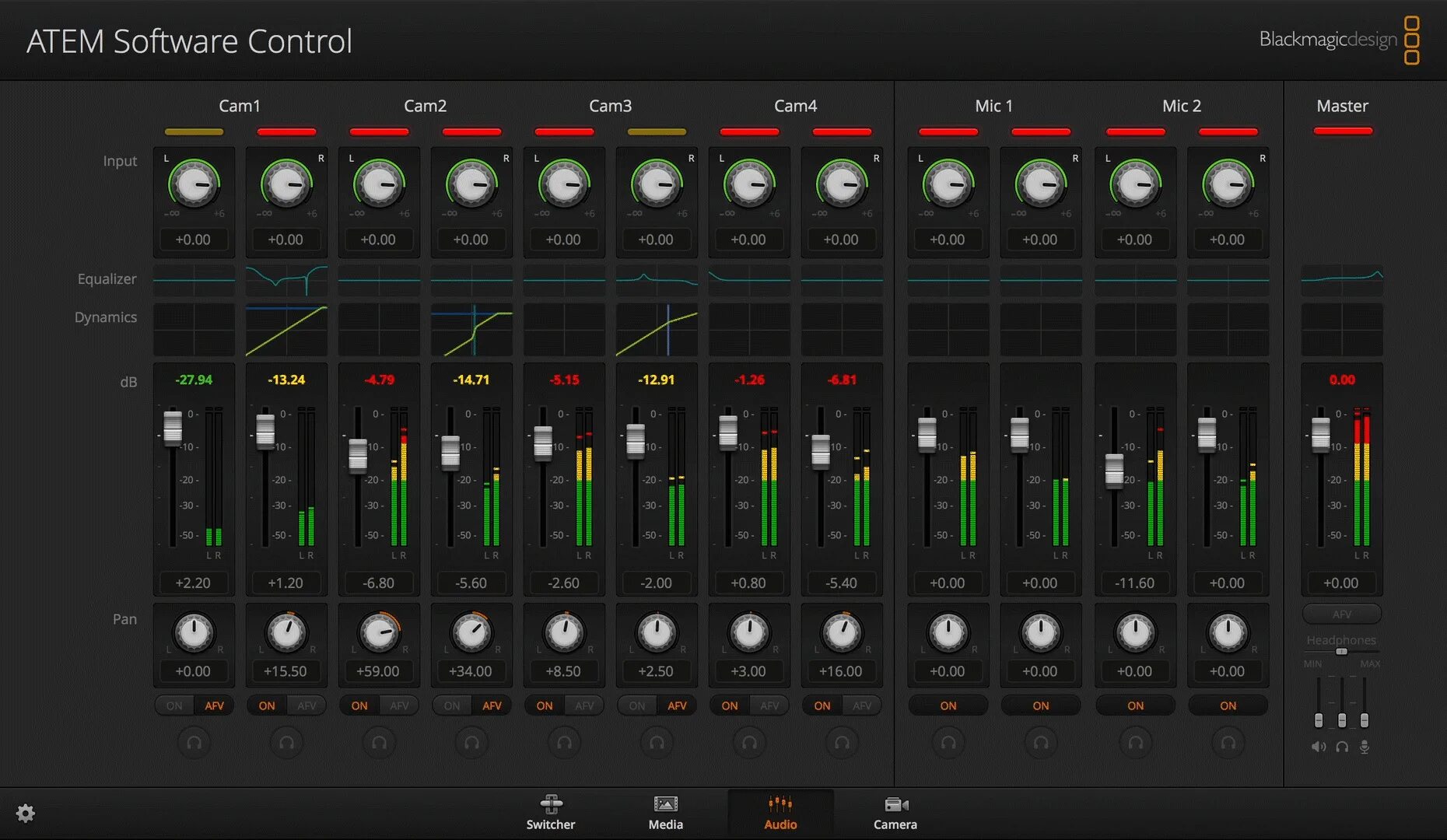Click the speaker icon under Master section
This screenshot has width=1447, height=840.
(1318, 746)
